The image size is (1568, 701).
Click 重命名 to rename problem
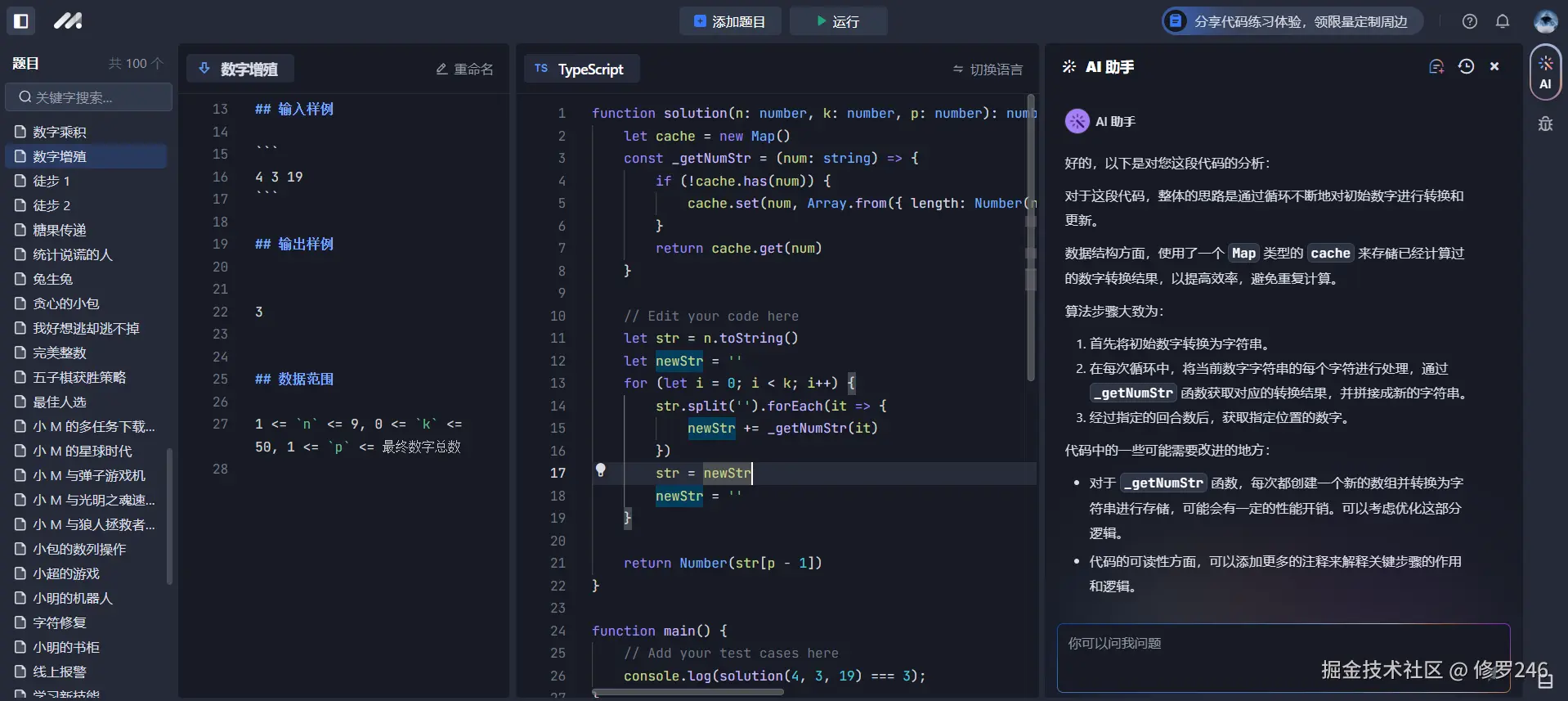coord(464,70)
